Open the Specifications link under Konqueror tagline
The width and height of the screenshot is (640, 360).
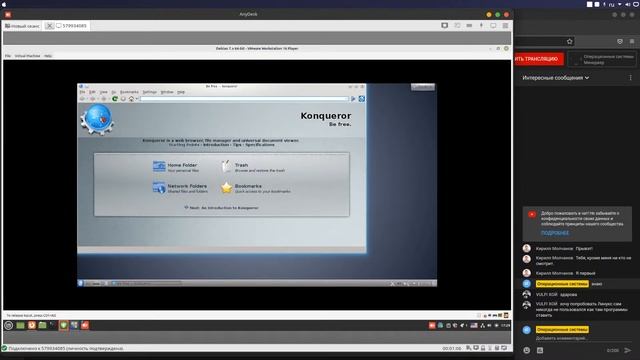(x=260, y=145)
